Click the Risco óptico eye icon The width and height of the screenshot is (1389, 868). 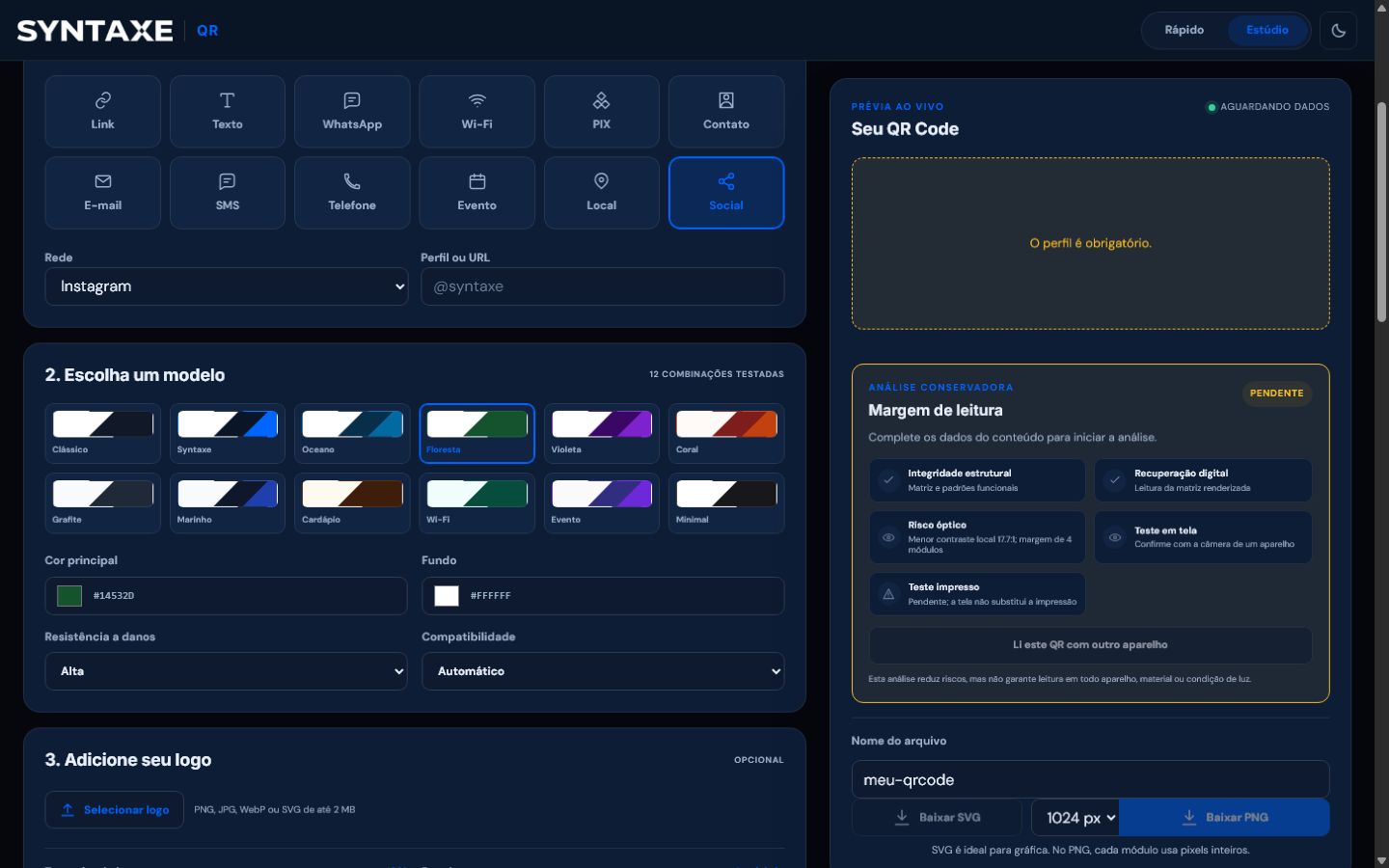[x=888, y=537]
